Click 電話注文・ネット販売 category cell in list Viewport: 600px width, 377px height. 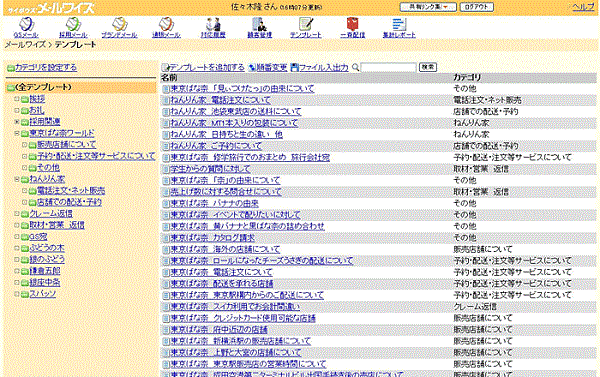pyautogui.click(x=487, y=100)
